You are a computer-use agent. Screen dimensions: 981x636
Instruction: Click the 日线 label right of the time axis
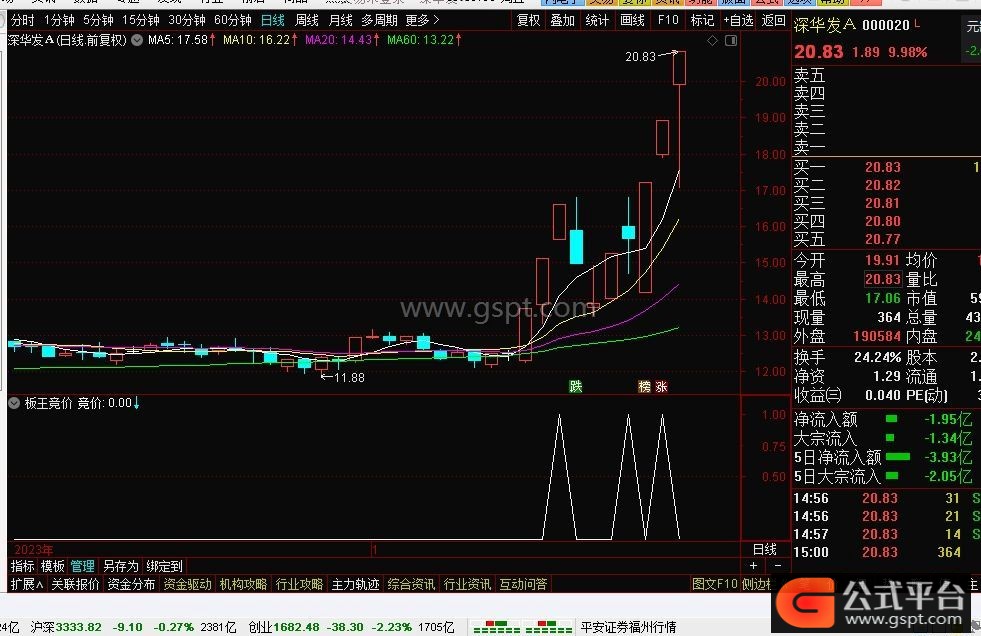(765, 549)
